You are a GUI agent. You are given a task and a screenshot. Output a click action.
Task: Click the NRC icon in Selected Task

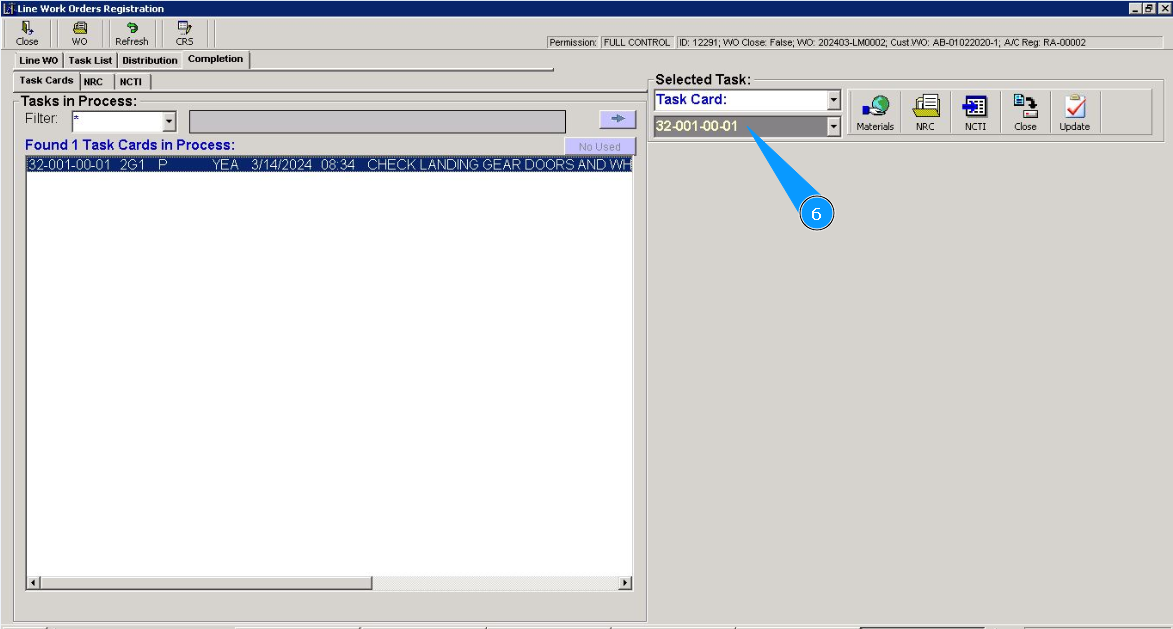[x=925, y=113]
